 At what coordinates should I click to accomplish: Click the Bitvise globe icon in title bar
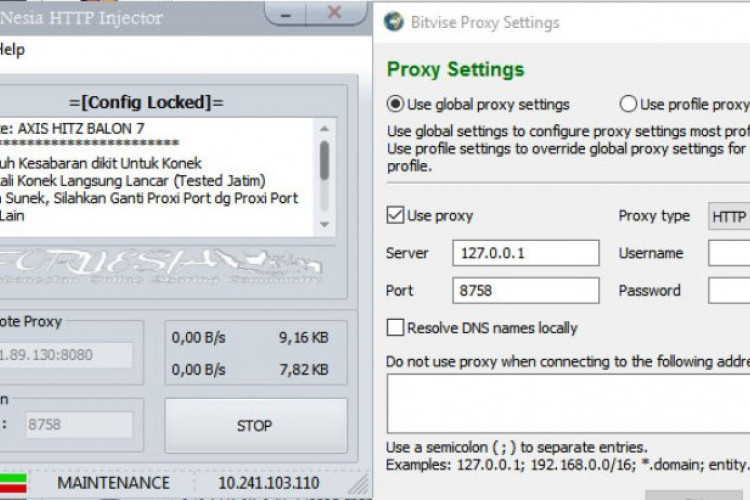[394, 22]
